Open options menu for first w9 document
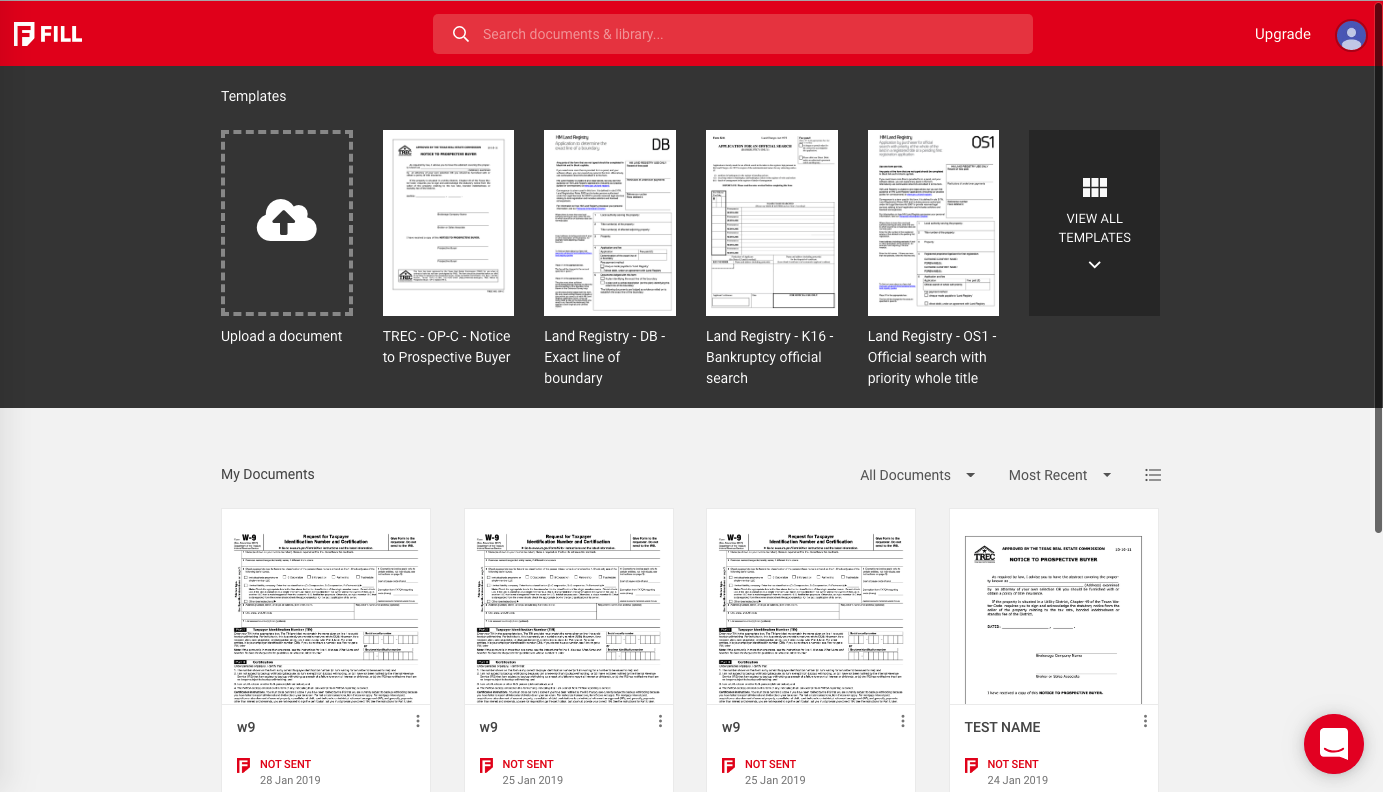Viewport: 1383px width, 792px height. click(x=418, y=721)
